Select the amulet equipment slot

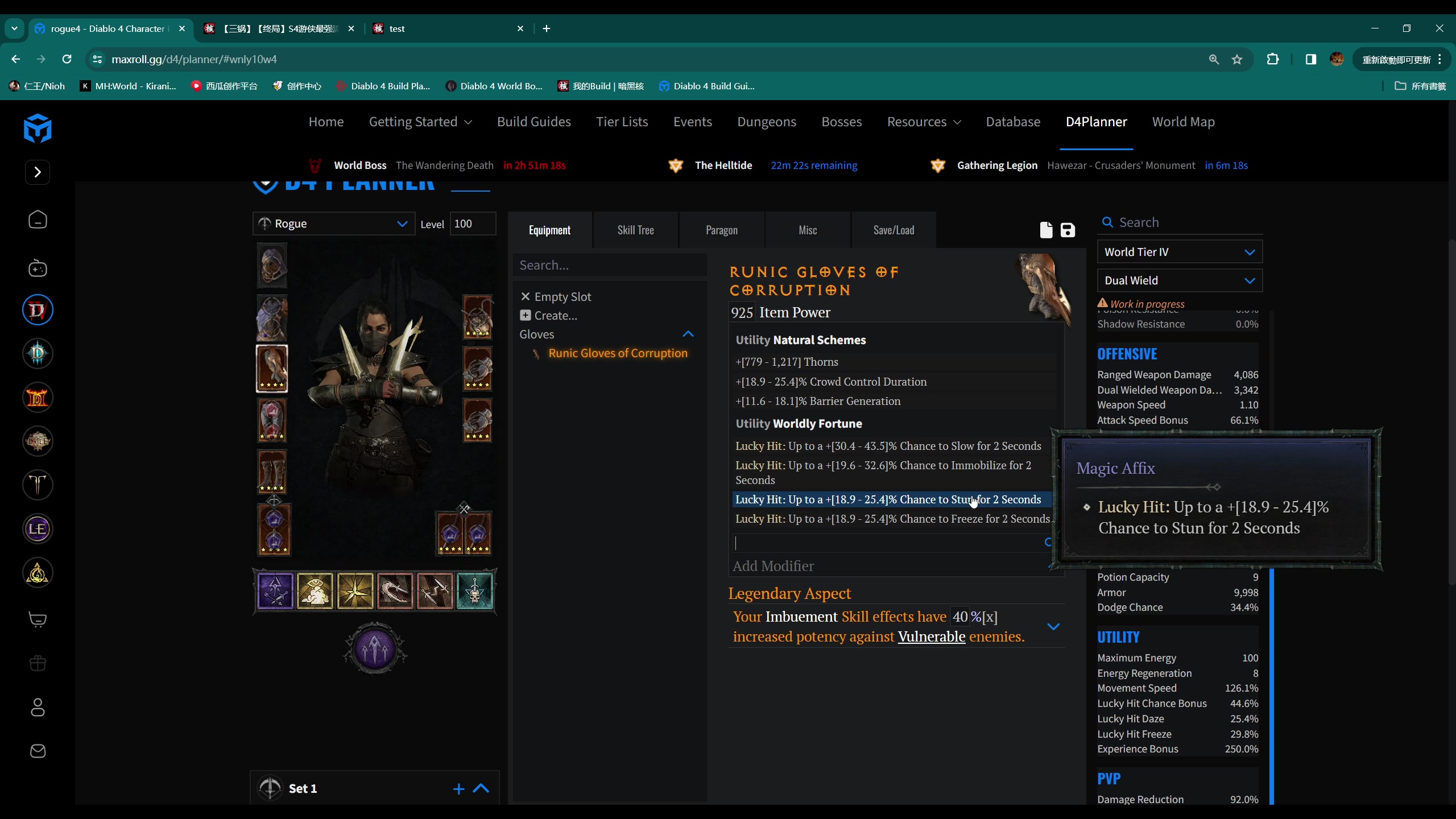pos(477,317)
